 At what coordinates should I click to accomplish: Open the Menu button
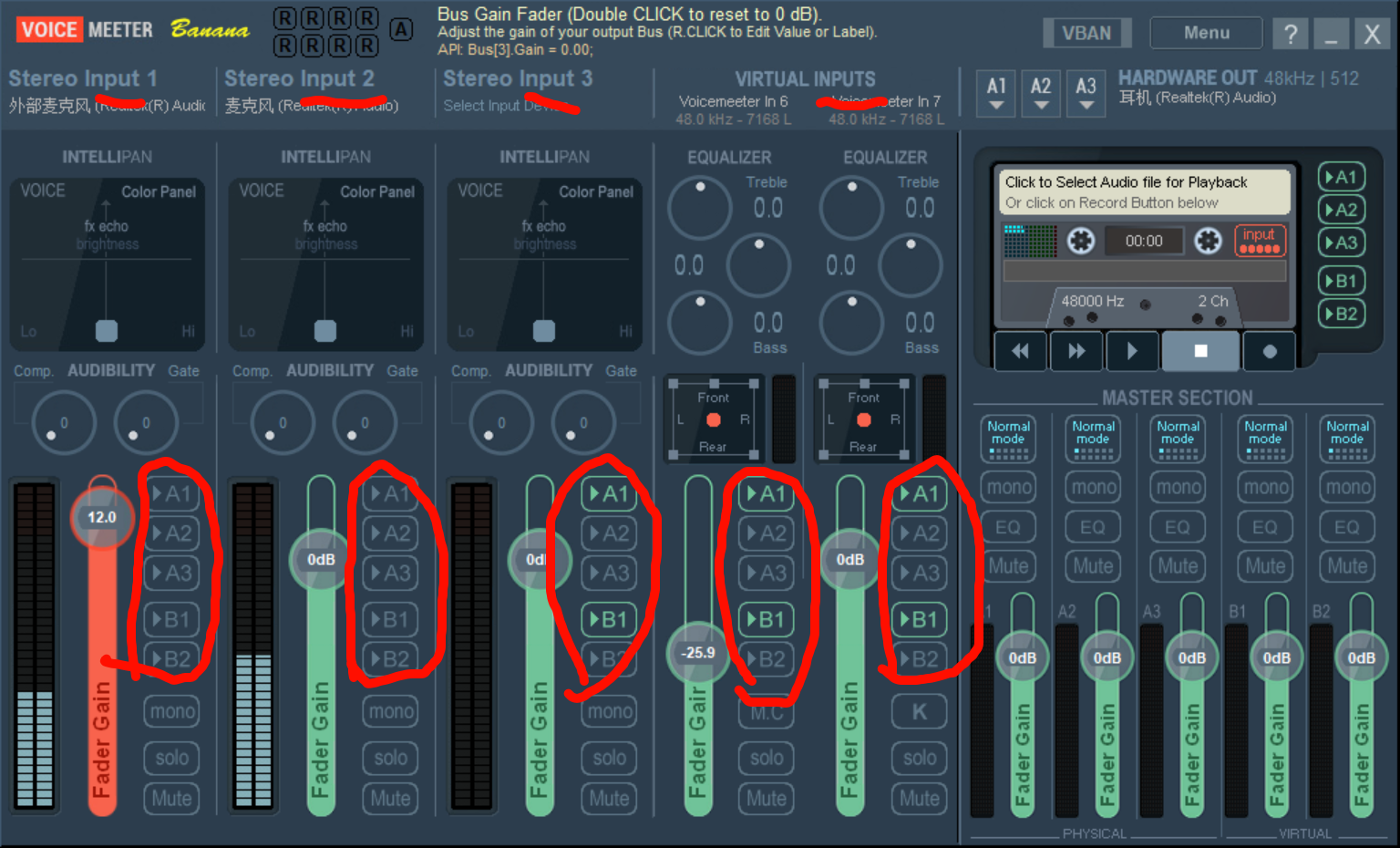pos(1207,33)
